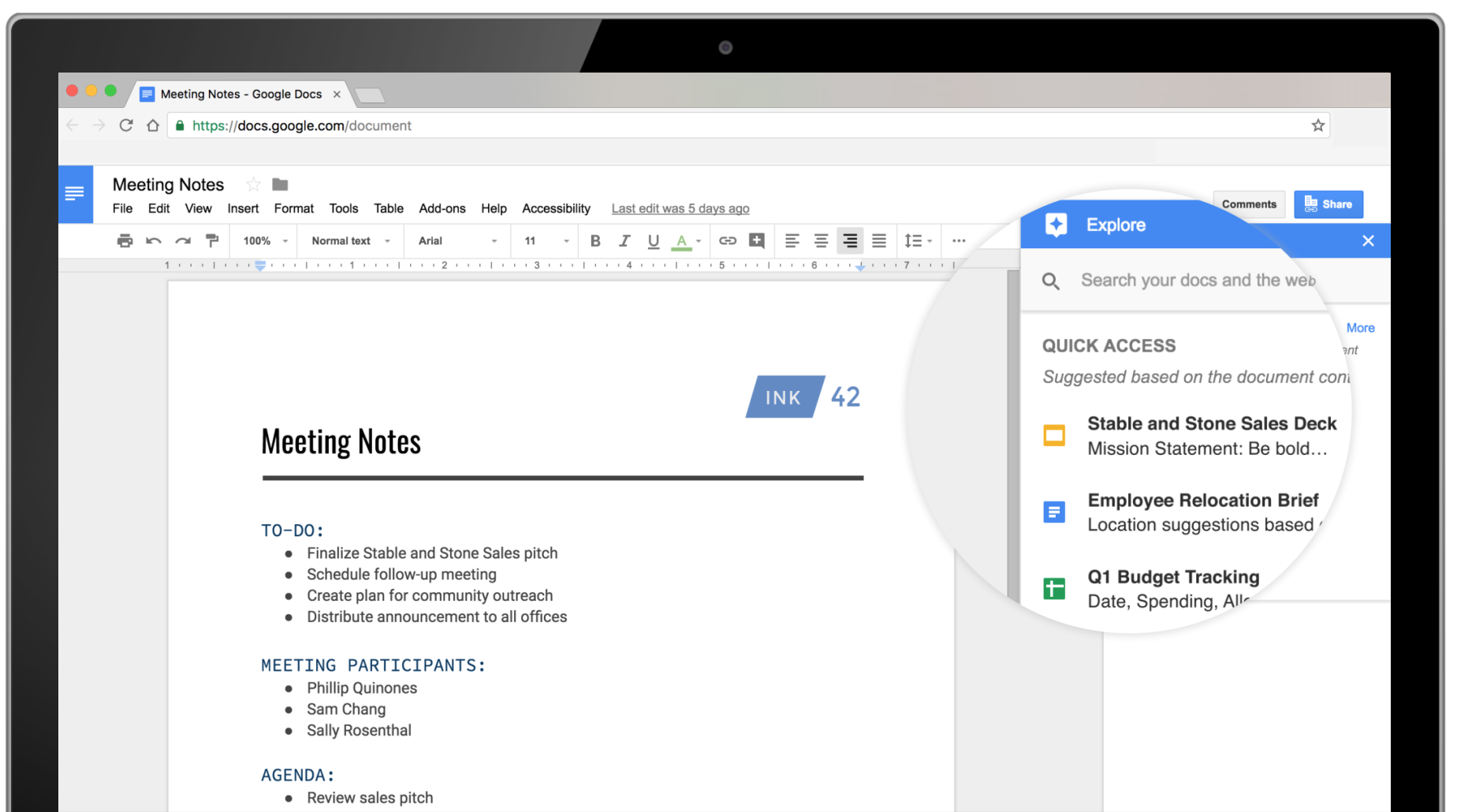The width and height of the screenshot is (1457, 812).
Task: Click the right indent marker on ruler
Action: click(860, 267)
